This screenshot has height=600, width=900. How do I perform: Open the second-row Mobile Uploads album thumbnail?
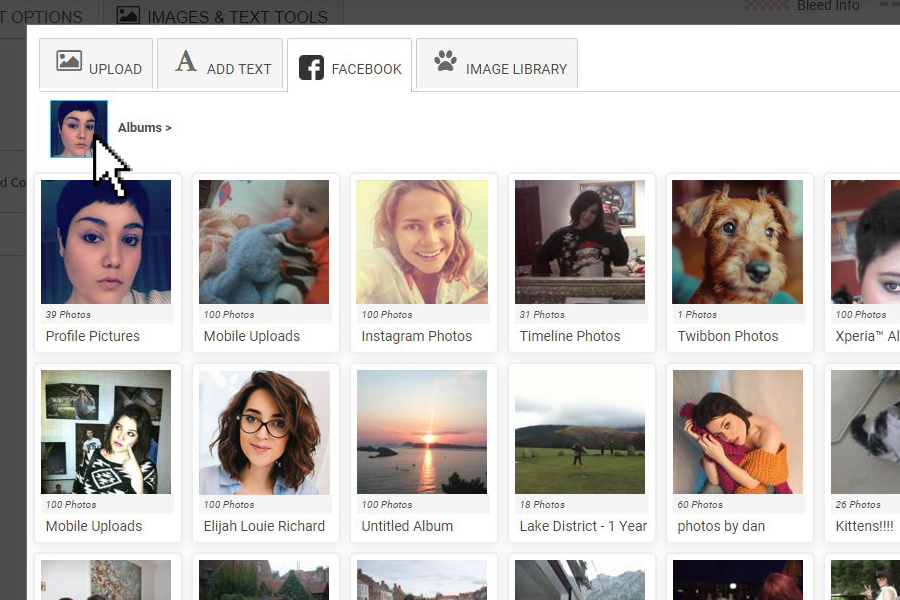(x=106, y=432)
